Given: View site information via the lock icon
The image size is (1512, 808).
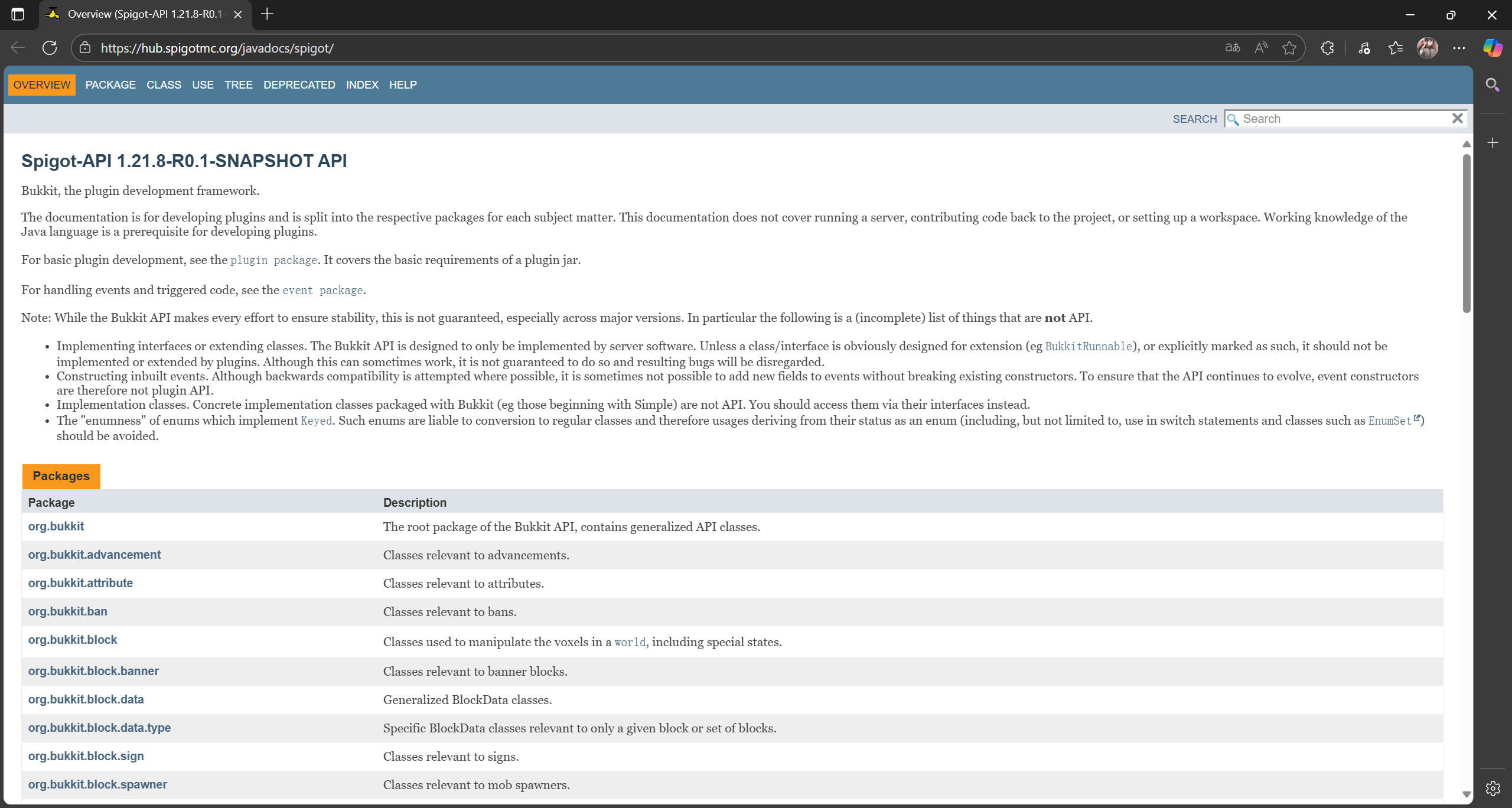Looking at the screenshot, I should [x=84, y=48].
